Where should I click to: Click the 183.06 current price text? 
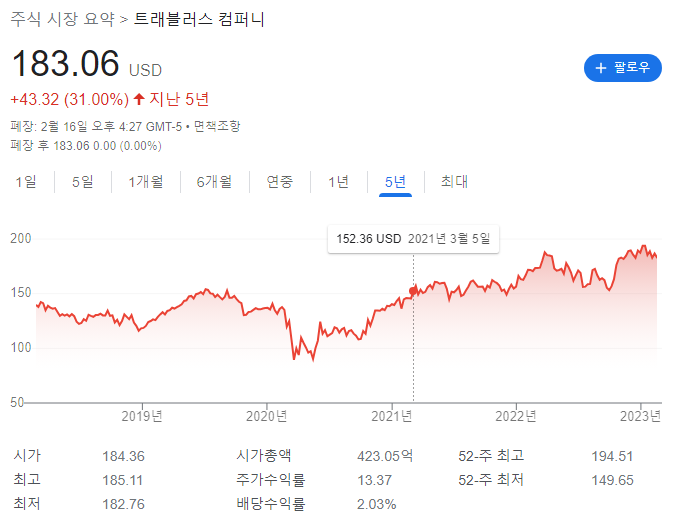[x=66, y=64]
